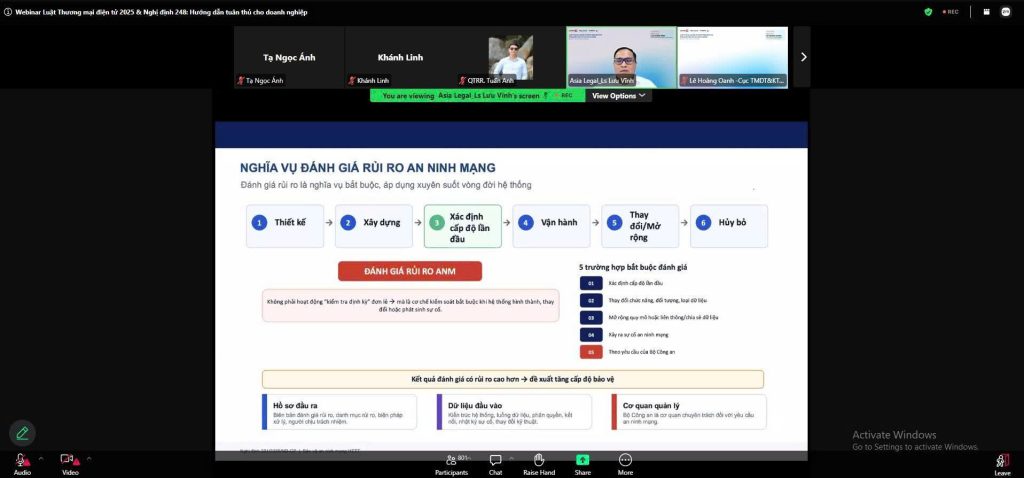Click the muted mic icon on Tạ Ngọc Ánh's label

(x=240, y=81)
